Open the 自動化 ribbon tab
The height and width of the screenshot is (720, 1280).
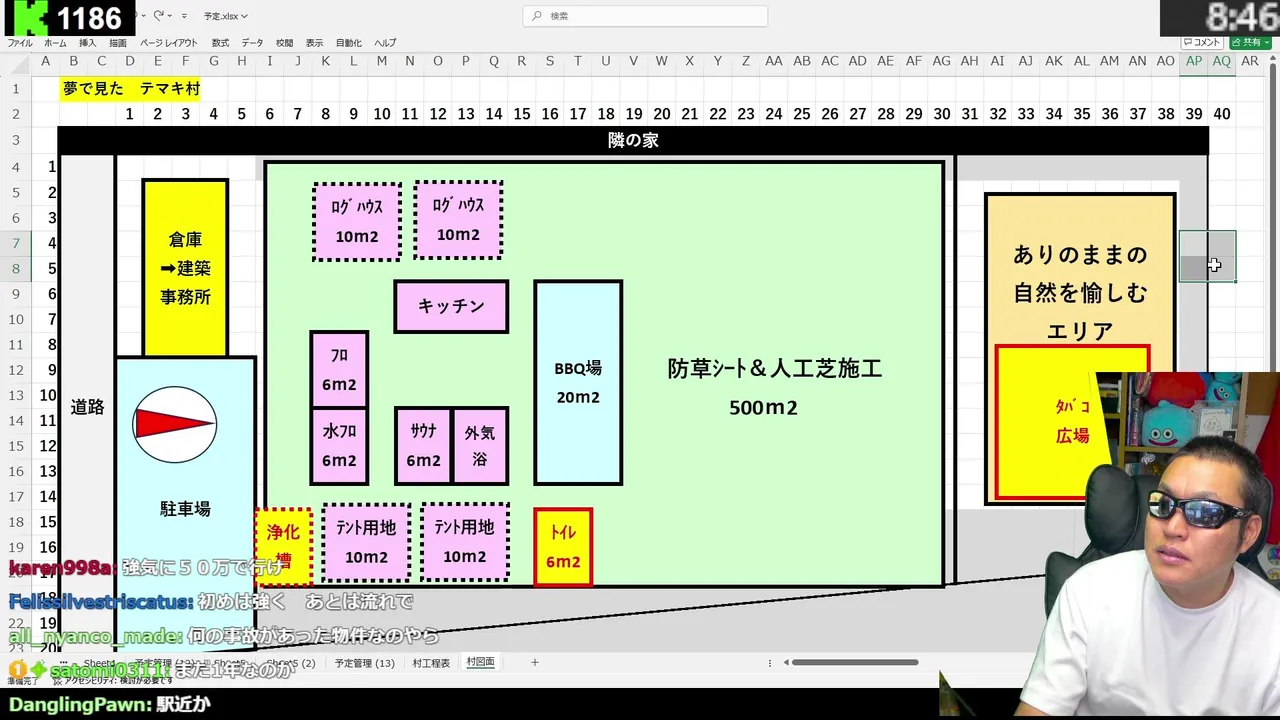pyautogui.click(x=349, y=43)
